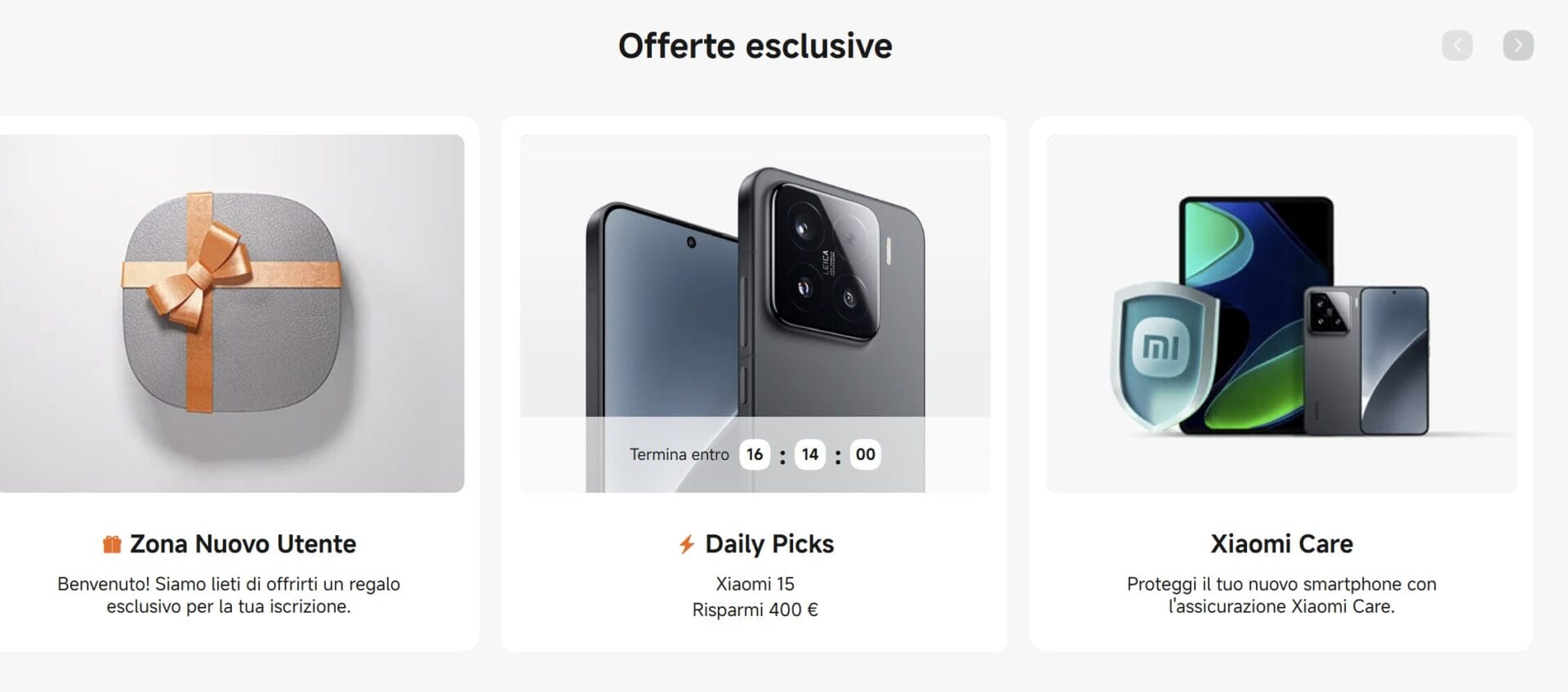Screen dimensions: 1568x692
Task: Click the Proteggi il tuo nuovo smartphone description
Action: point(1281,595)
